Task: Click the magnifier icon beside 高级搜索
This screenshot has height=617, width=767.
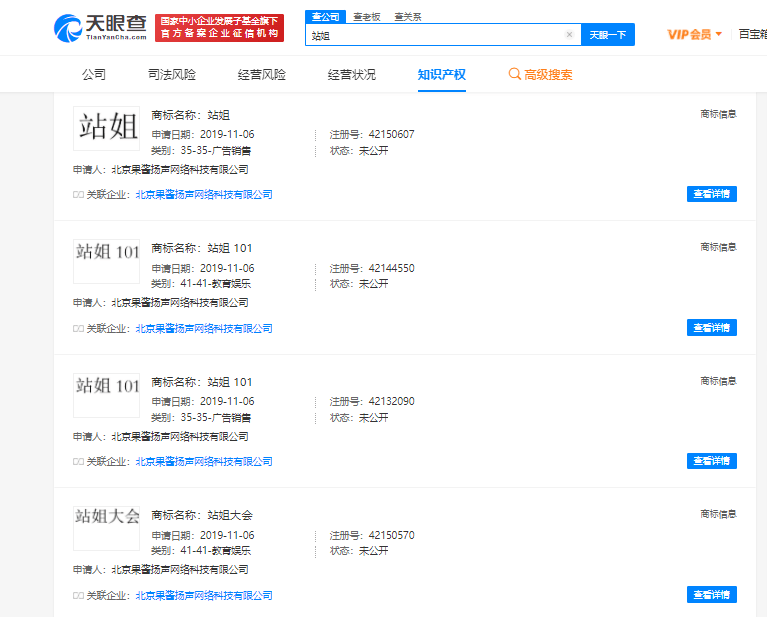Action: 514,74
